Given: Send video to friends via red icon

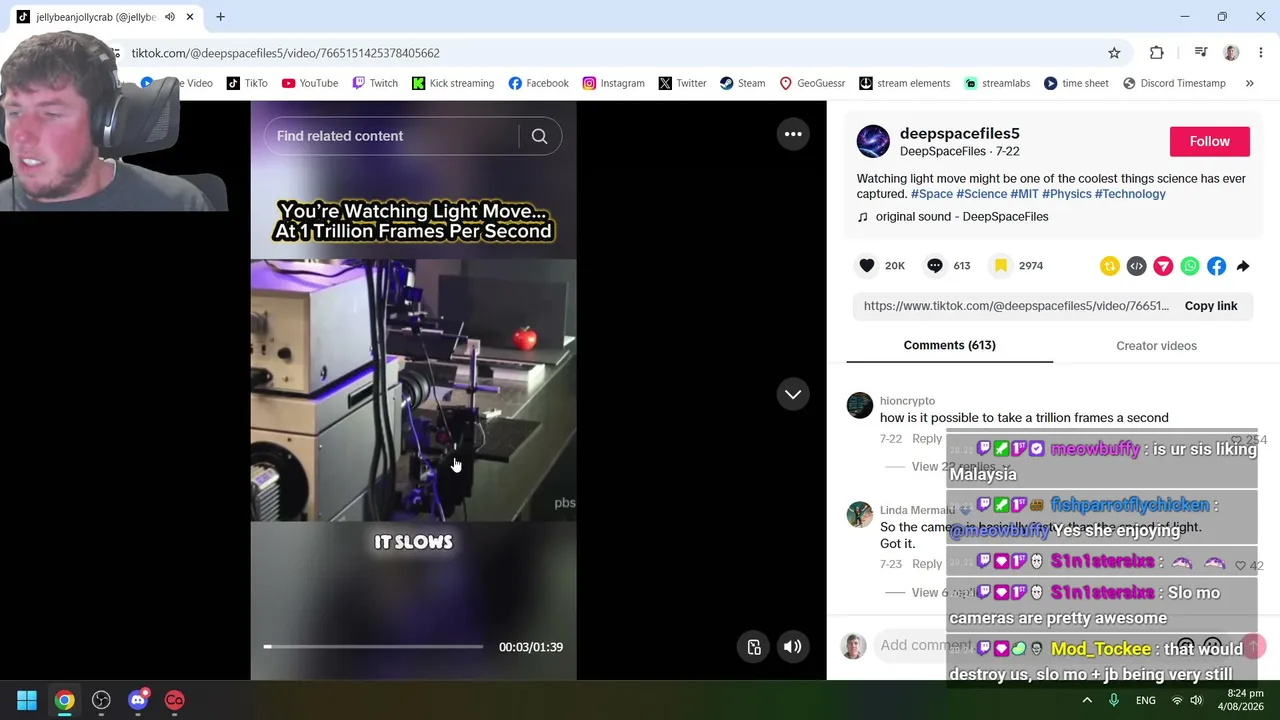Looking at the screenshot, I should [x=1163, y=266].
